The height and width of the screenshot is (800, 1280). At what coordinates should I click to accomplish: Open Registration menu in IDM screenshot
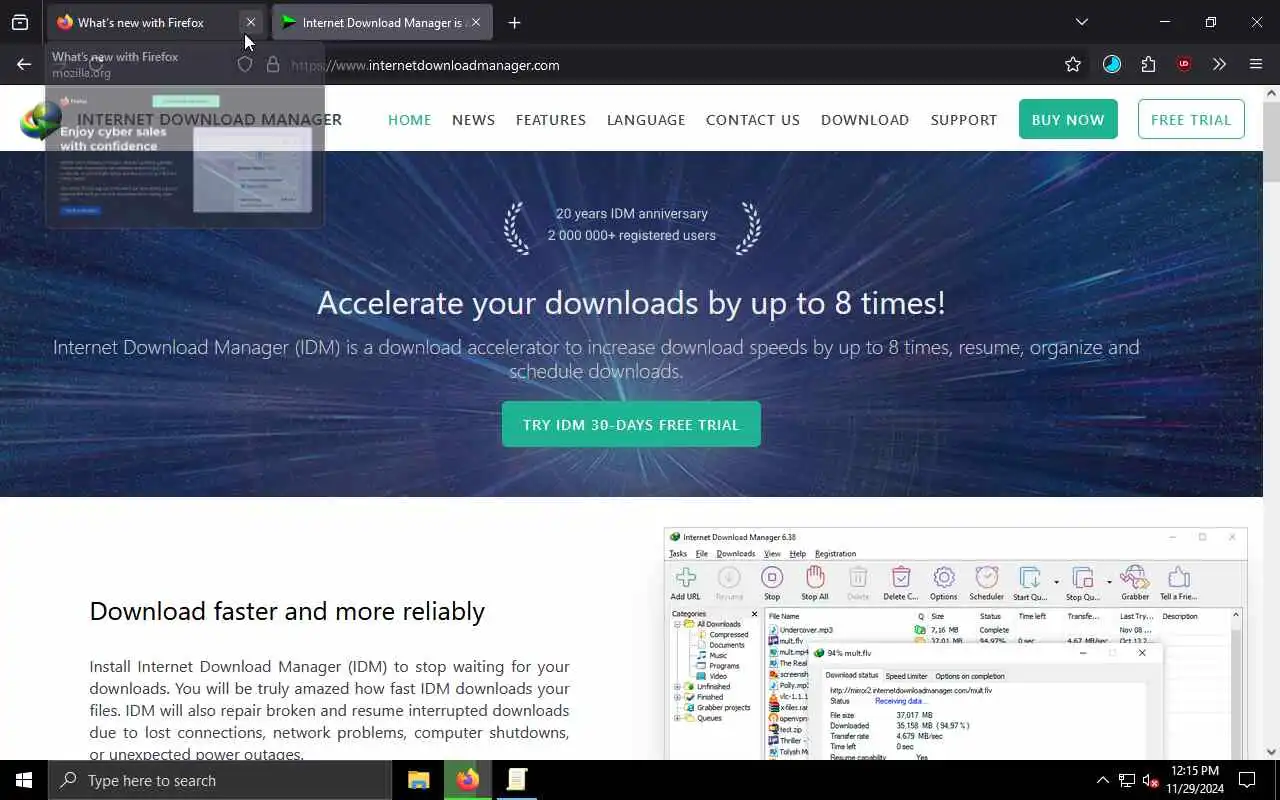(x=835, y=553)
